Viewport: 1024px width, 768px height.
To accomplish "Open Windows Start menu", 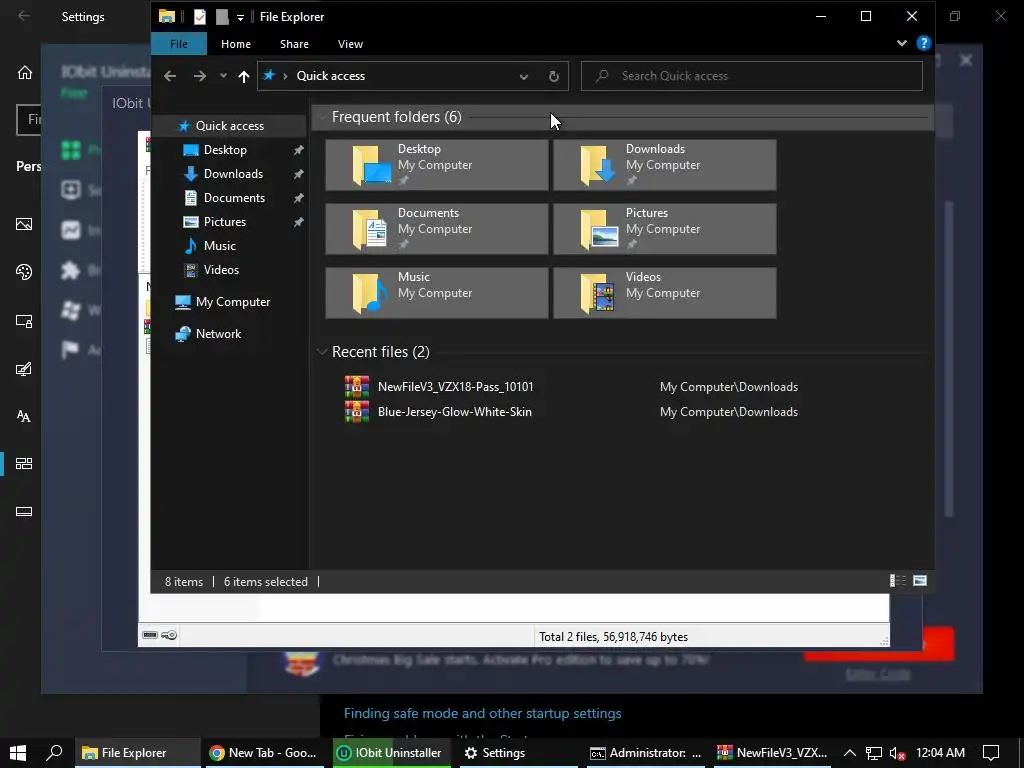I will pyautogui.click(x=18, y=753).
